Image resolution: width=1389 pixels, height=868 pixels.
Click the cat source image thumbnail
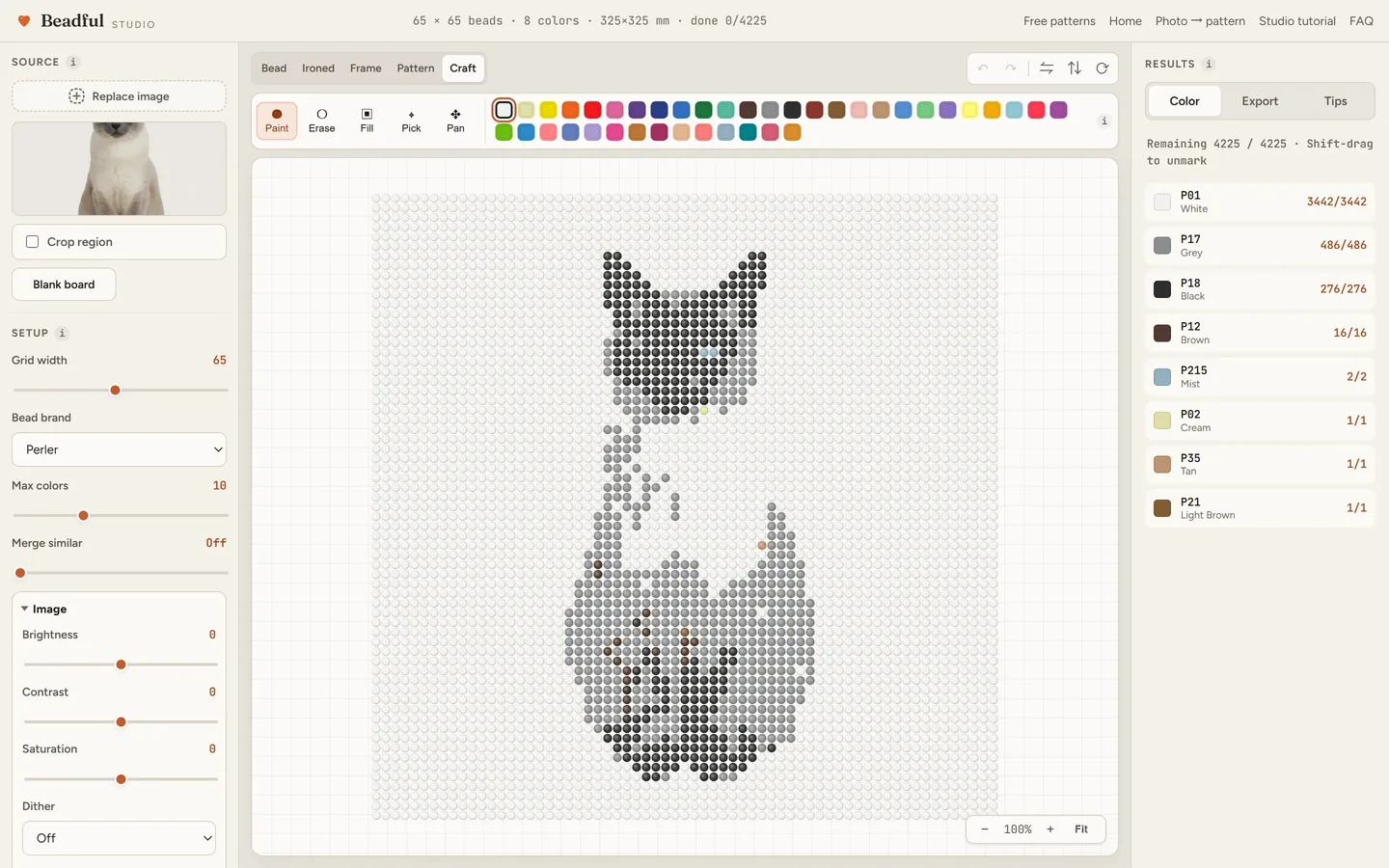(119, 169)
